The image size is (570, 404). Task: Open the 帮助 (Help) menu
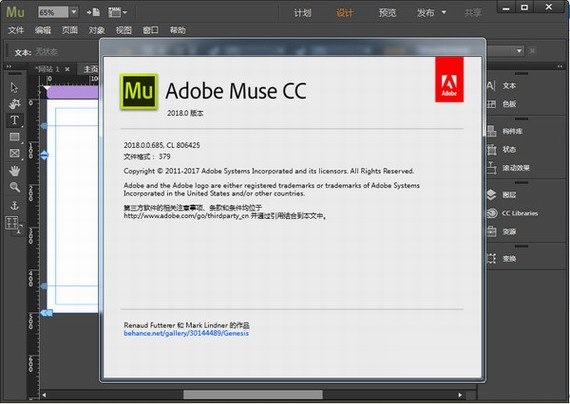click(x=178, y=30)
